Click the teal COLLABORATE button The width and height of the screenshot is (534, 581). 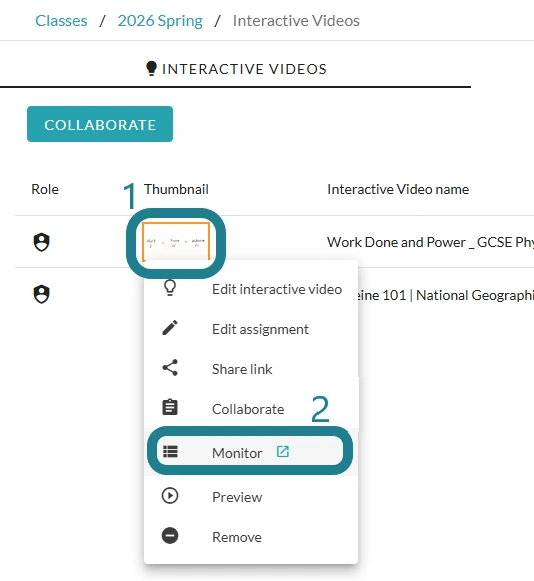100,124
